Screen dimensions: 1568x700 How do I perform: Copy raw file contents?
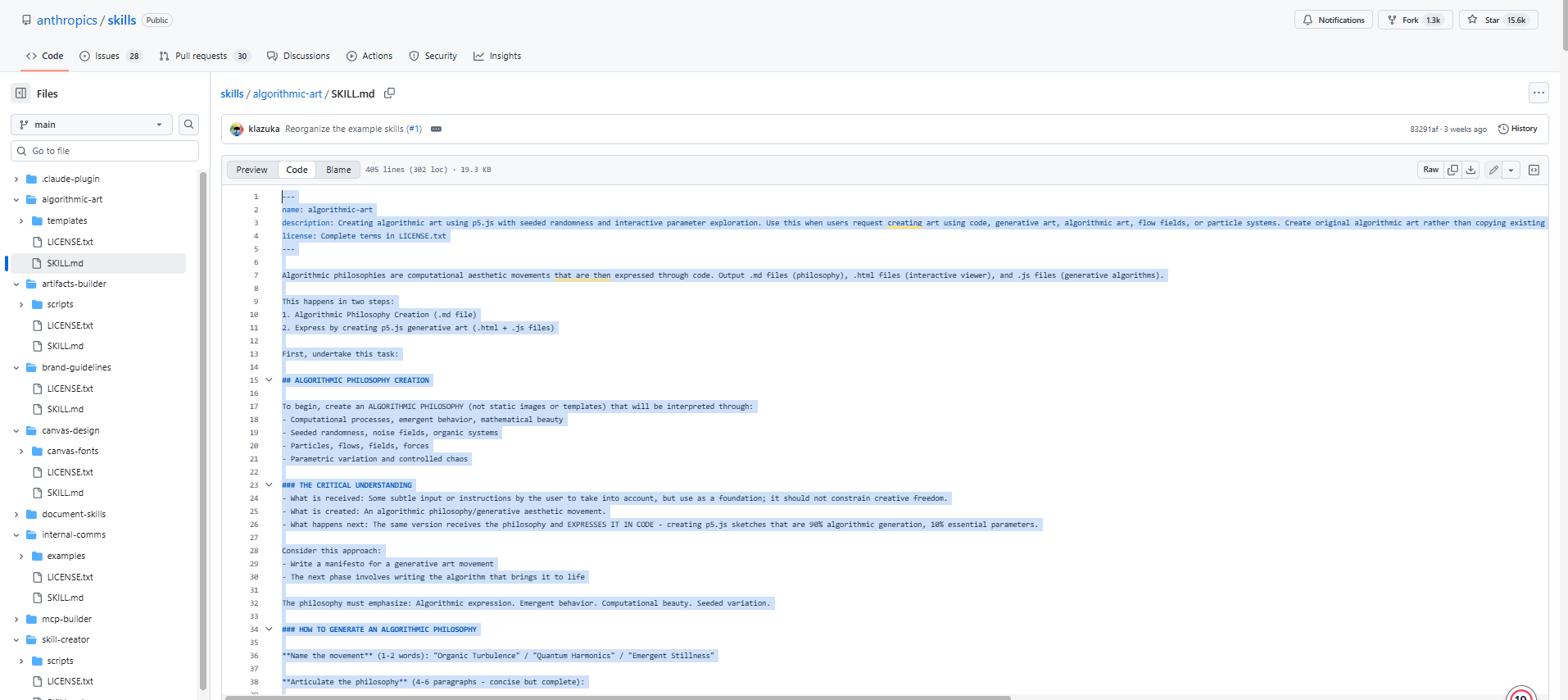coord(1452,170)
